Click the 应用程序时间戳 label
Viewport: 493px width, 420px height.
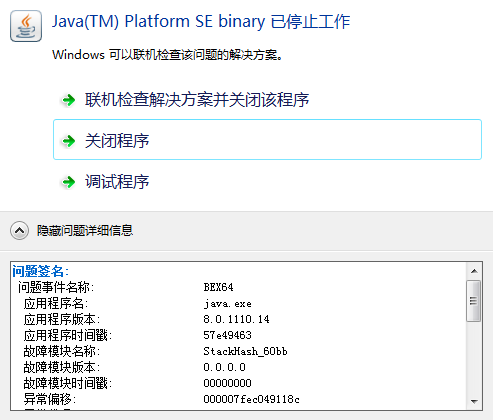tap(68, 335)
